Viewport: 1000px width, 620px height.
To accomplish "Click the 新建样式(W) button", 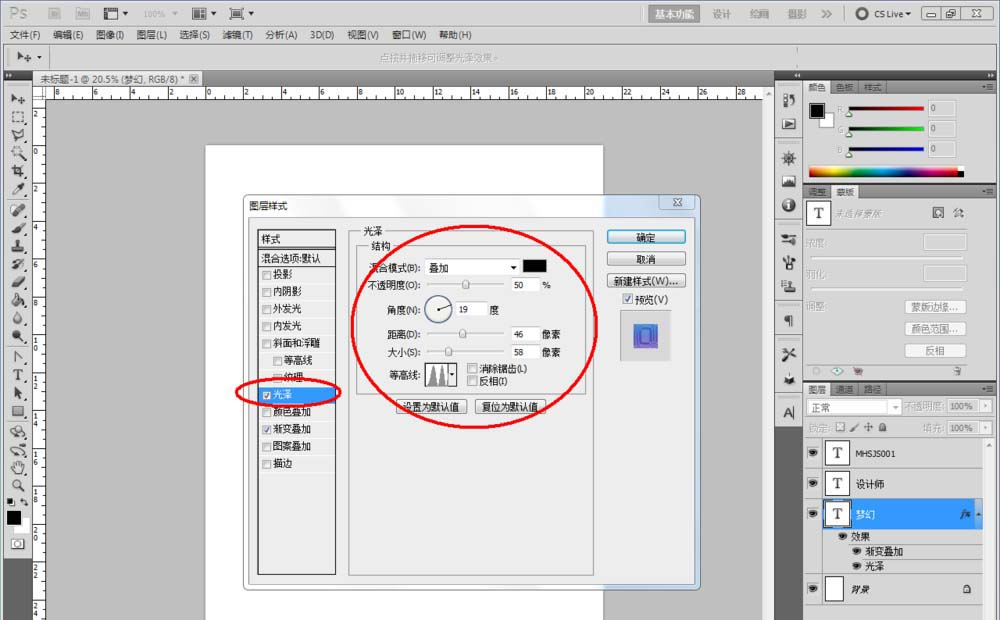I will tap(646, 281).
